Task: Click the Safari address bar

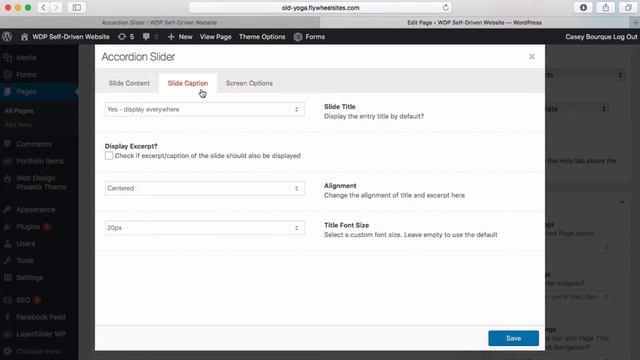Action: click(x=320, y=7)
